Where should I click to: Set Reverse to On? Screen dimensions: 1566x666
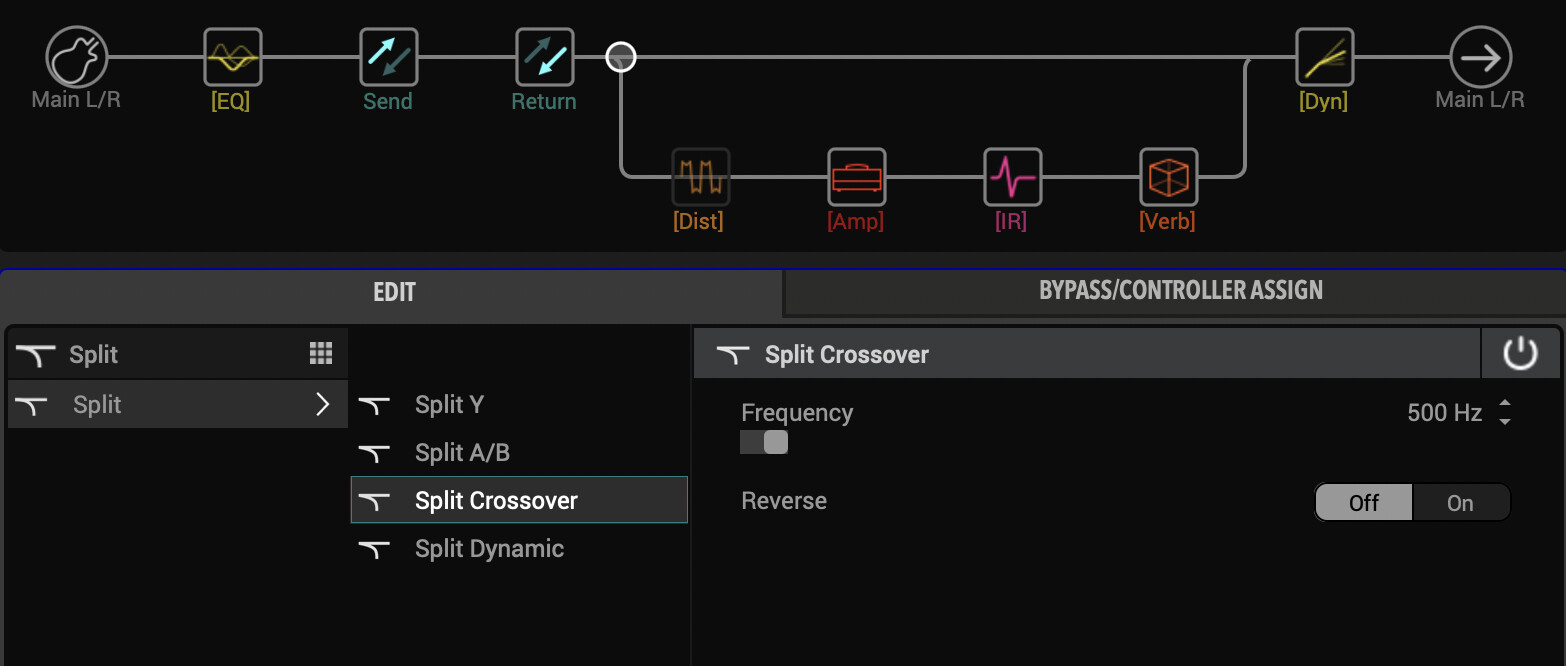click(x=1459, y=503)
